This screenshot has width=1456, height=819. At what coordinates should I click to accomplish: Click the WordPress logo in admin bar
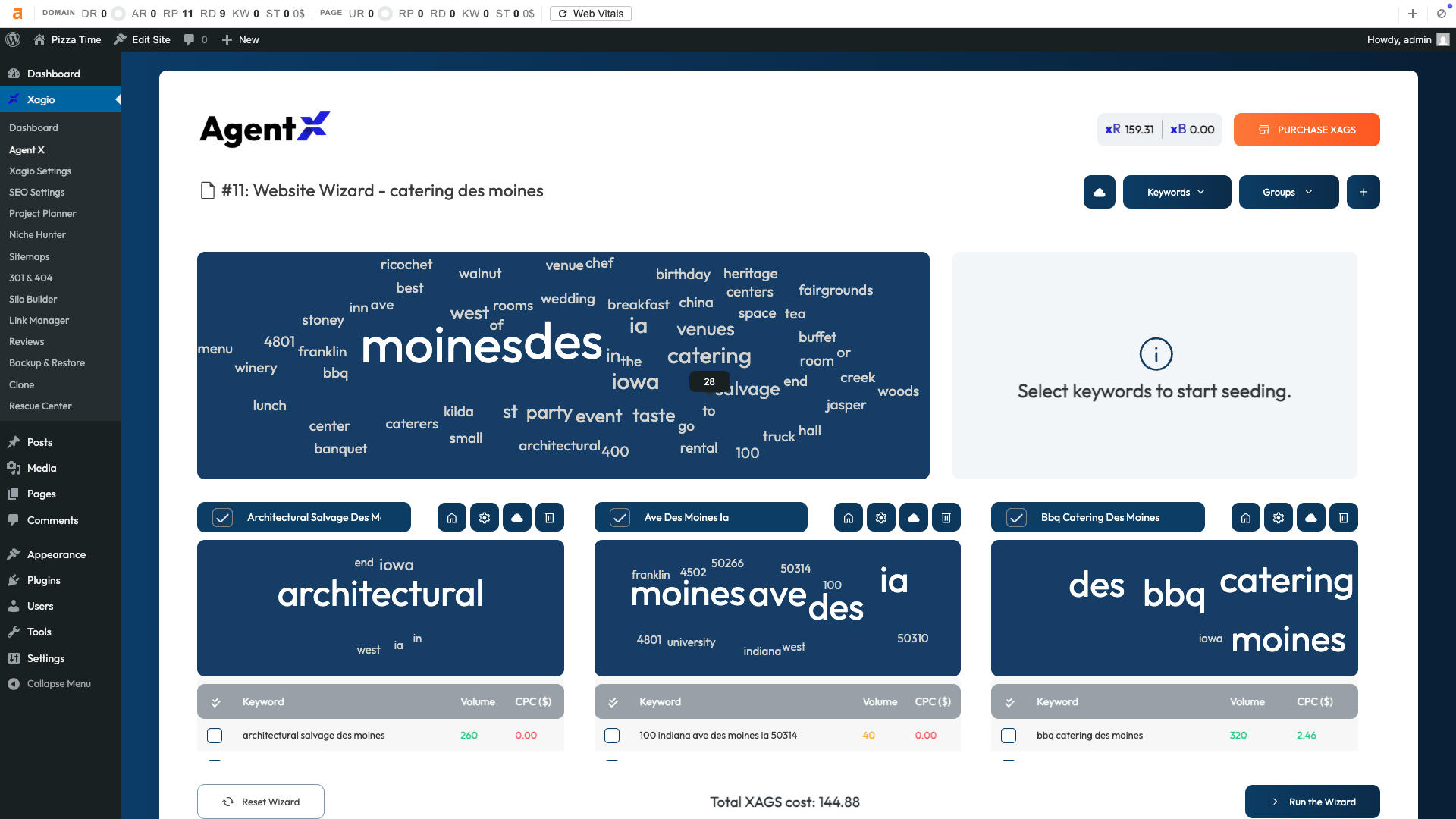click(x=13, y=39)
